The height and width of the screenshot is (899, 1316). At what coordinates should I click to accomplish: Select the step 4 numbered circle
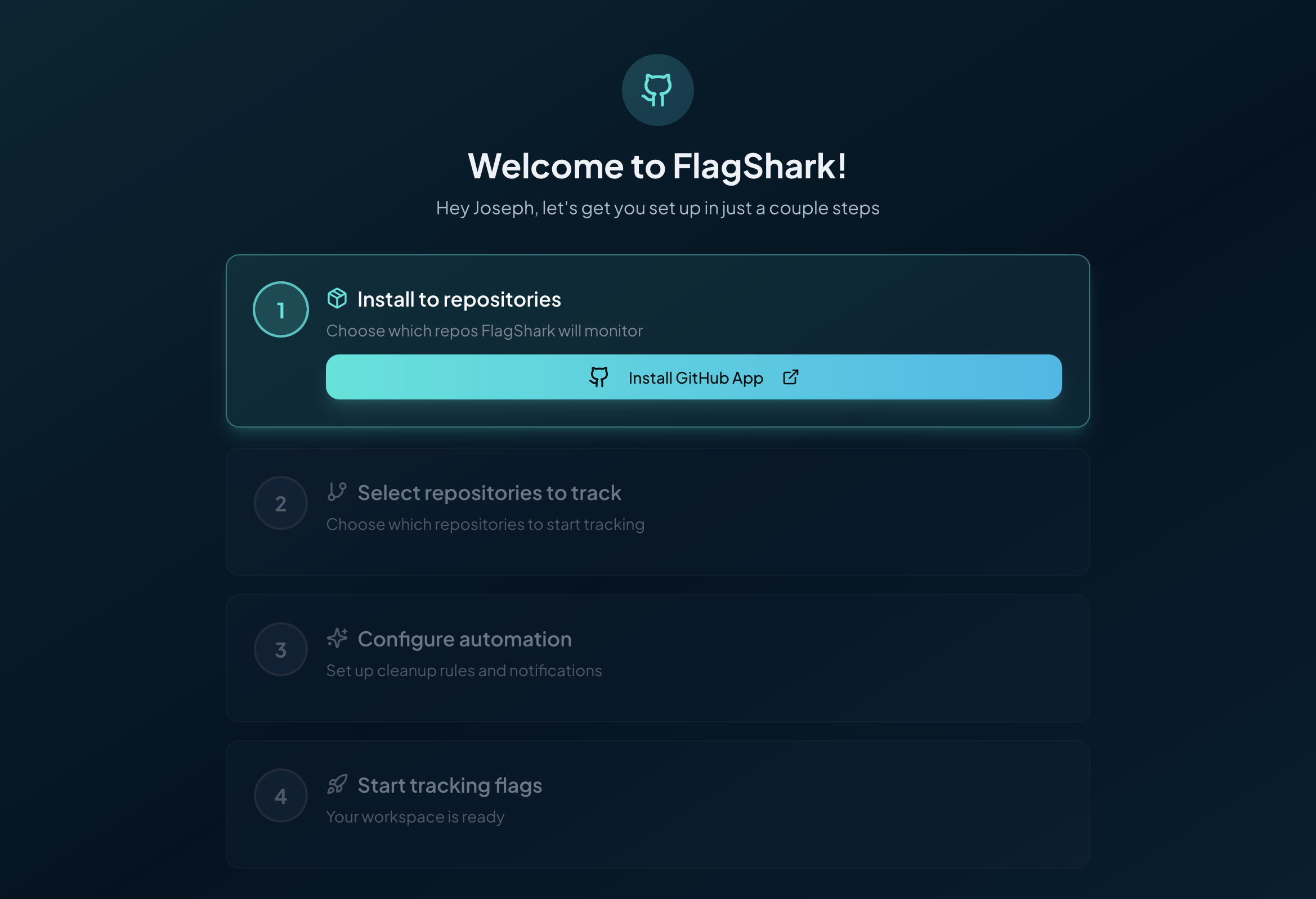[281, 795]
